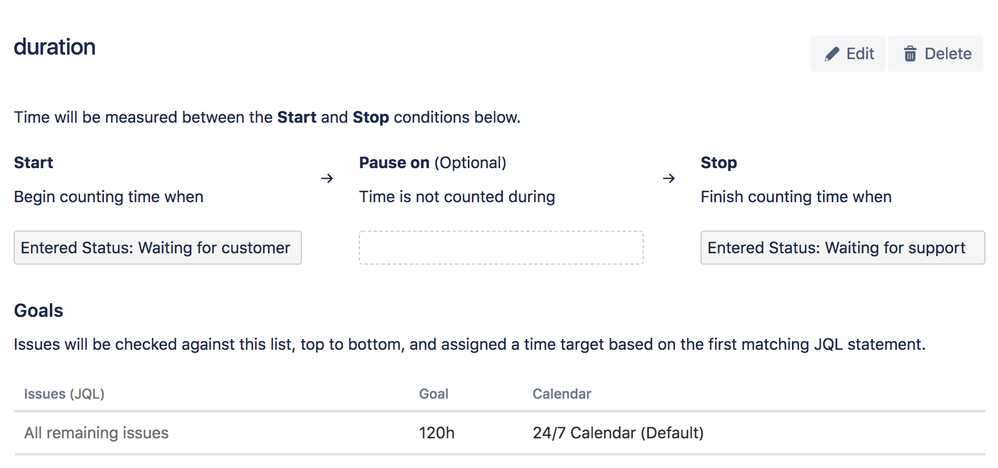Viewport: 998px width, 468px height.
Task: Click the 'Pause on (Optional)' heading
Action: pyautogui.click(x=433, y=162)
